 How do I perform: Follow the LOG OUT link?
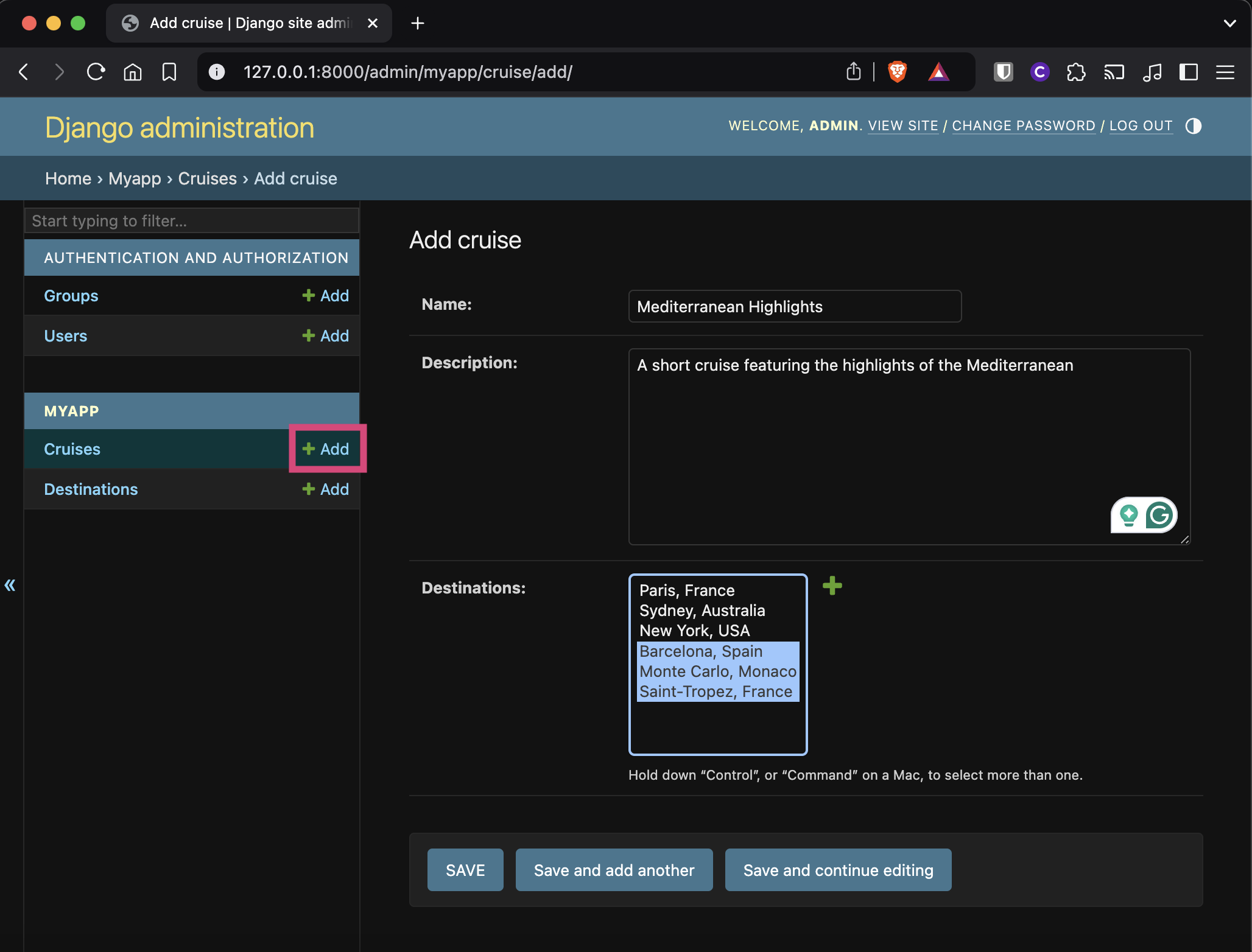1141,126
